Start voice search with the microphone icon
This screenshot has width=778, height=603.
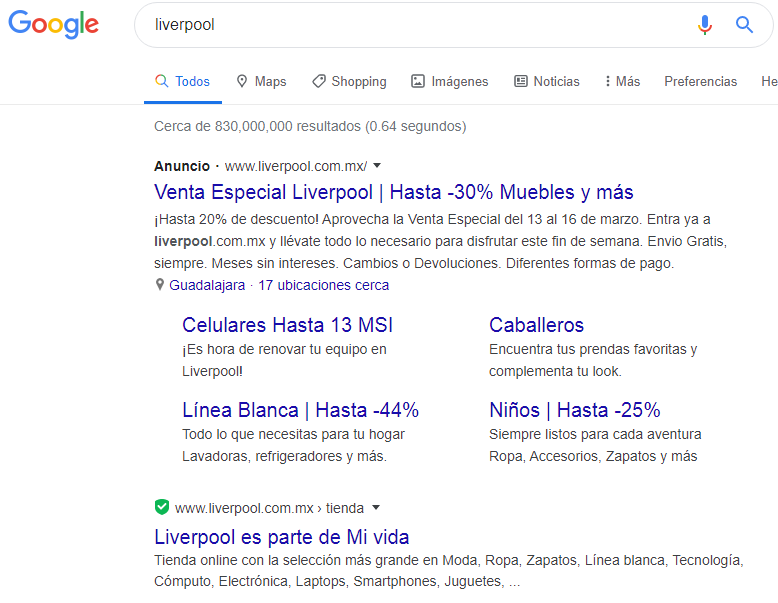[705, 24]
